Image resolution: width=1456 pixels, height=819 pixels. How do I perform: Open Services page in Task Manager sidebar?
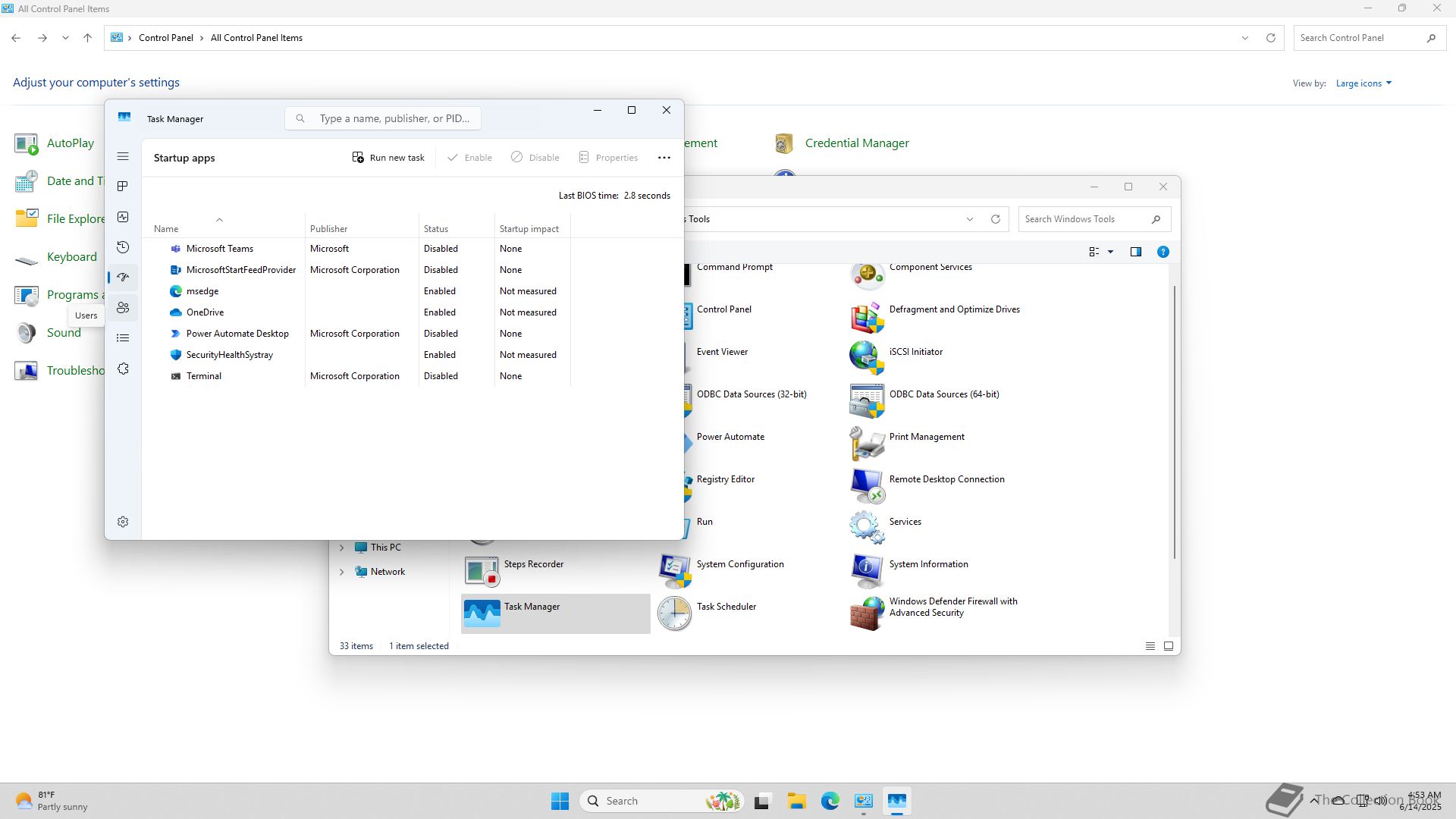coord(123,369)
